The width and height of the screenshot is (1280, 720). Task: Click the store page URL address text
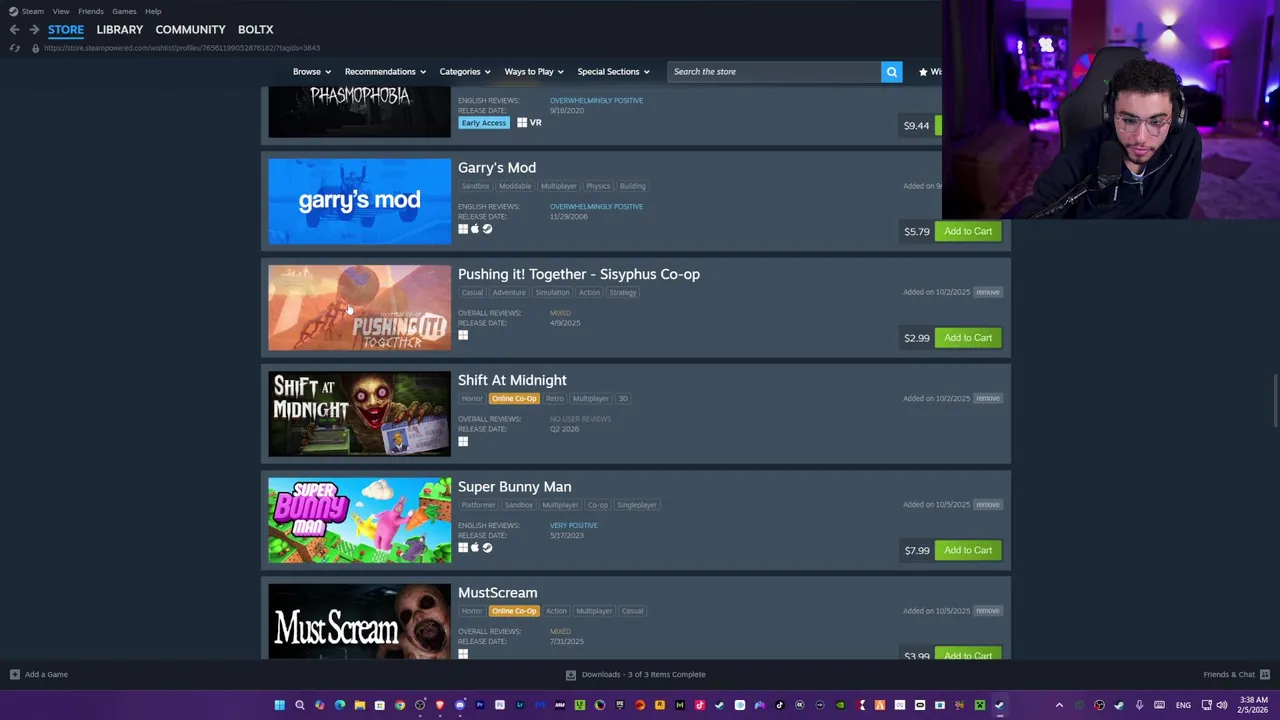coord(182,48)
